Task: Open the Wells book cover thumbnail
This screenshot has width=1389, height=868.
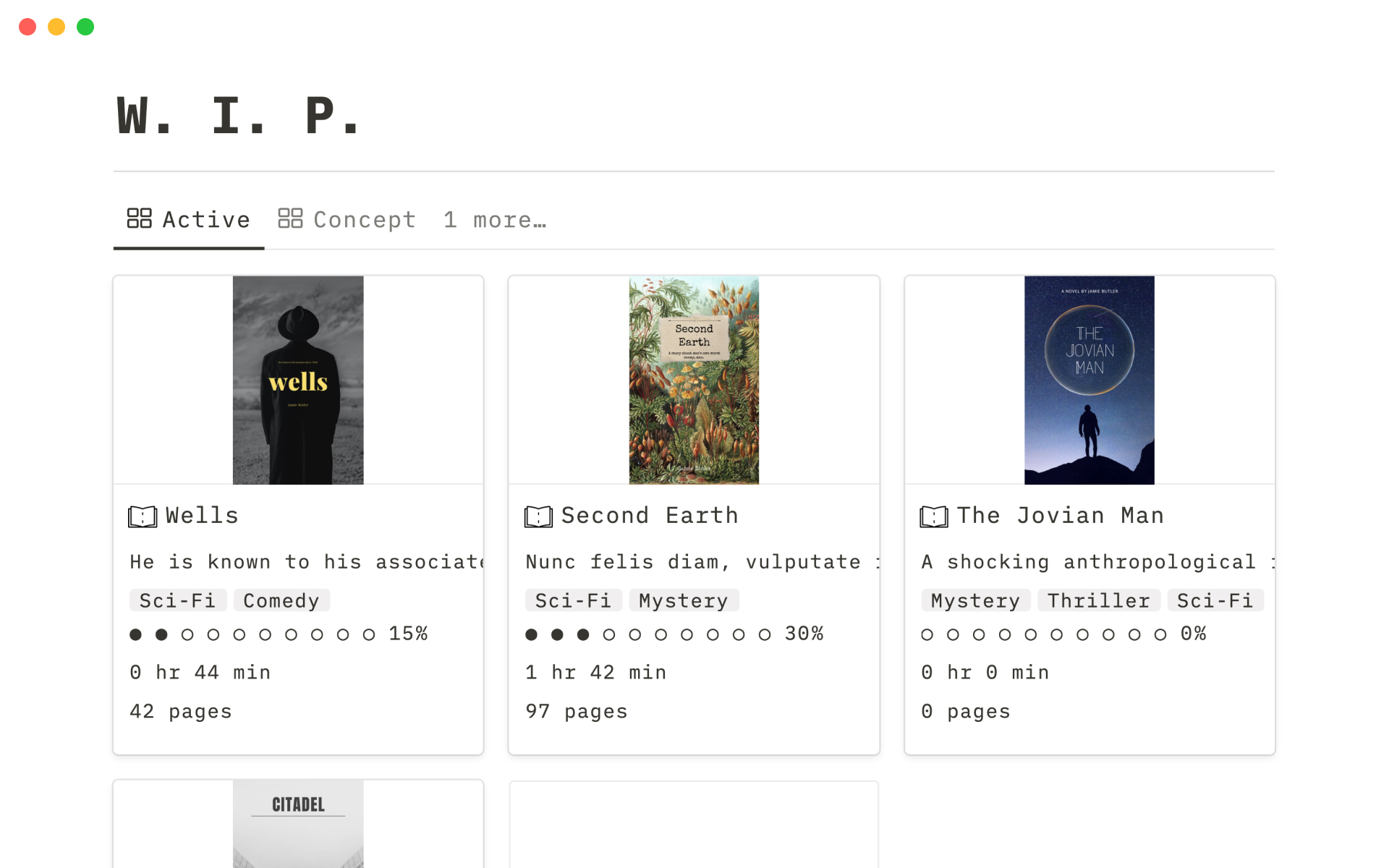Action: pyautogui.click(x=298, y=380)
